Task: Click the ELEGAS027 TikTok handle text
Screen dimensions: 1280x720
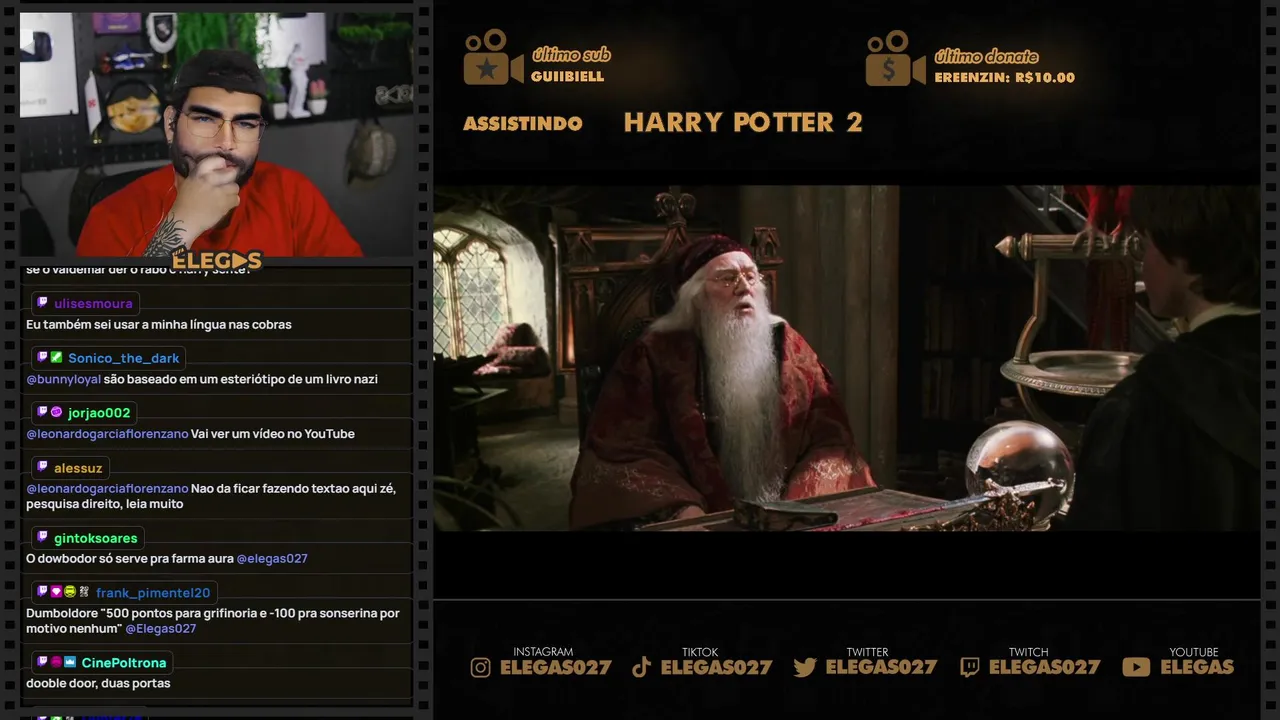Action: click(x=716, y=668)
